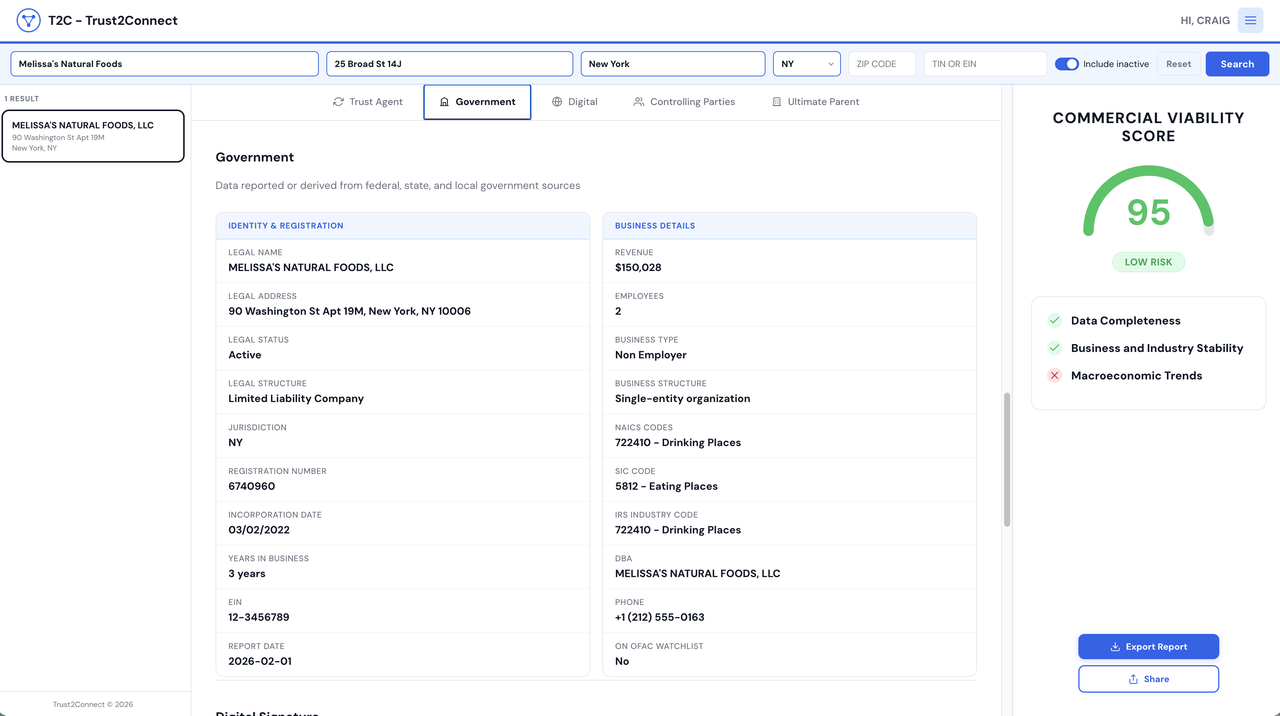The image size is (1280, 716).
Task: Click the Trust Agent refresh icon
Action: 338,102
